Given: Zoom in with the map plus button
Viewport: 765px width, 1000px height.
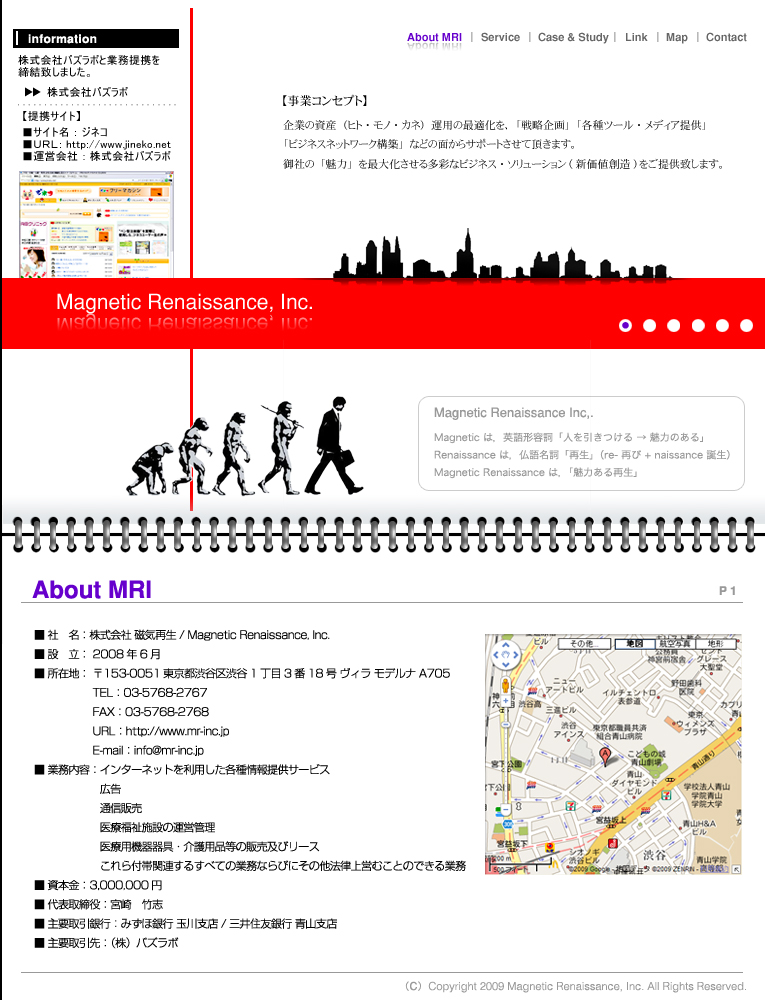Looking at the screenshot, I should 506,701.
